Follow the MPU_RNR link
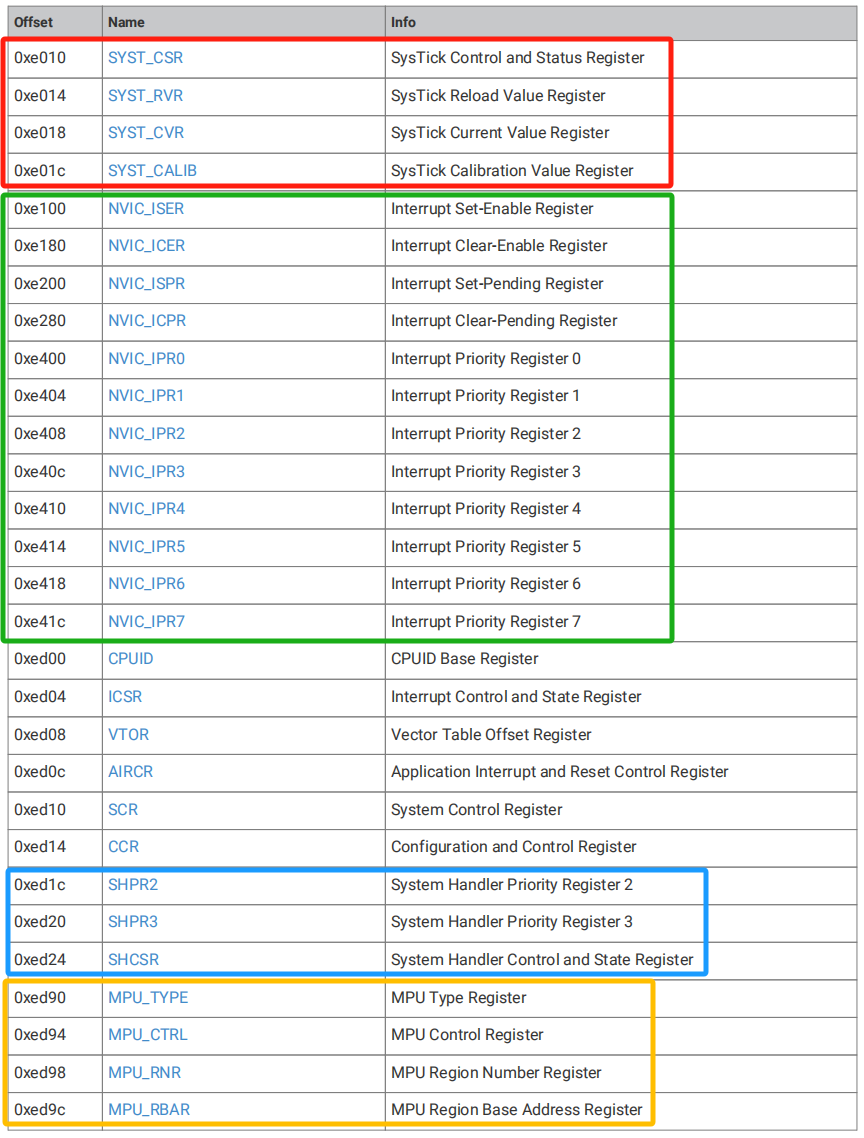Screen dimensions: 864x1138 pyautogui.click(x=144, y=1073)
